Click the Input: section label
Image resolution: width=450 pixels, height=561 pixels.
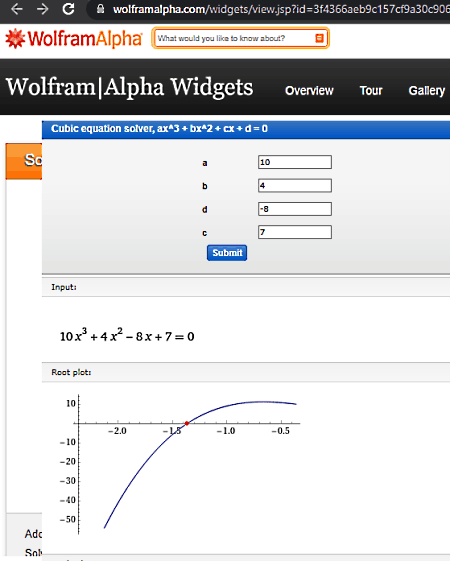point(64,287)
